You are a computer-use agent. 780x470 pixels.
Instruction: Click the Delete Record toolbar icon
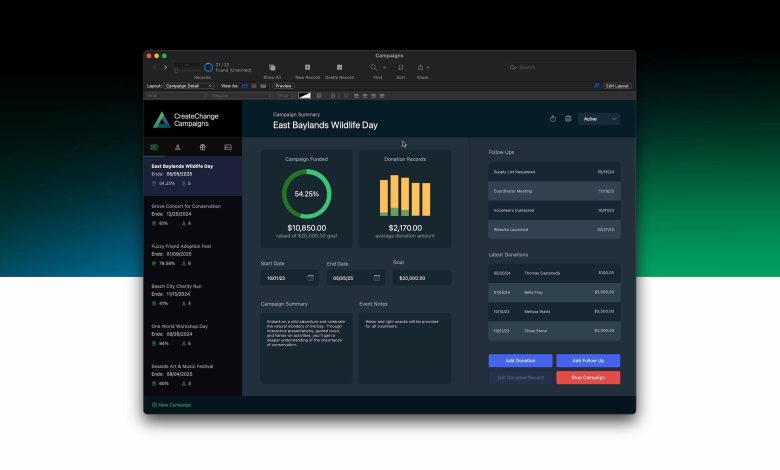(x=339, y=67)
